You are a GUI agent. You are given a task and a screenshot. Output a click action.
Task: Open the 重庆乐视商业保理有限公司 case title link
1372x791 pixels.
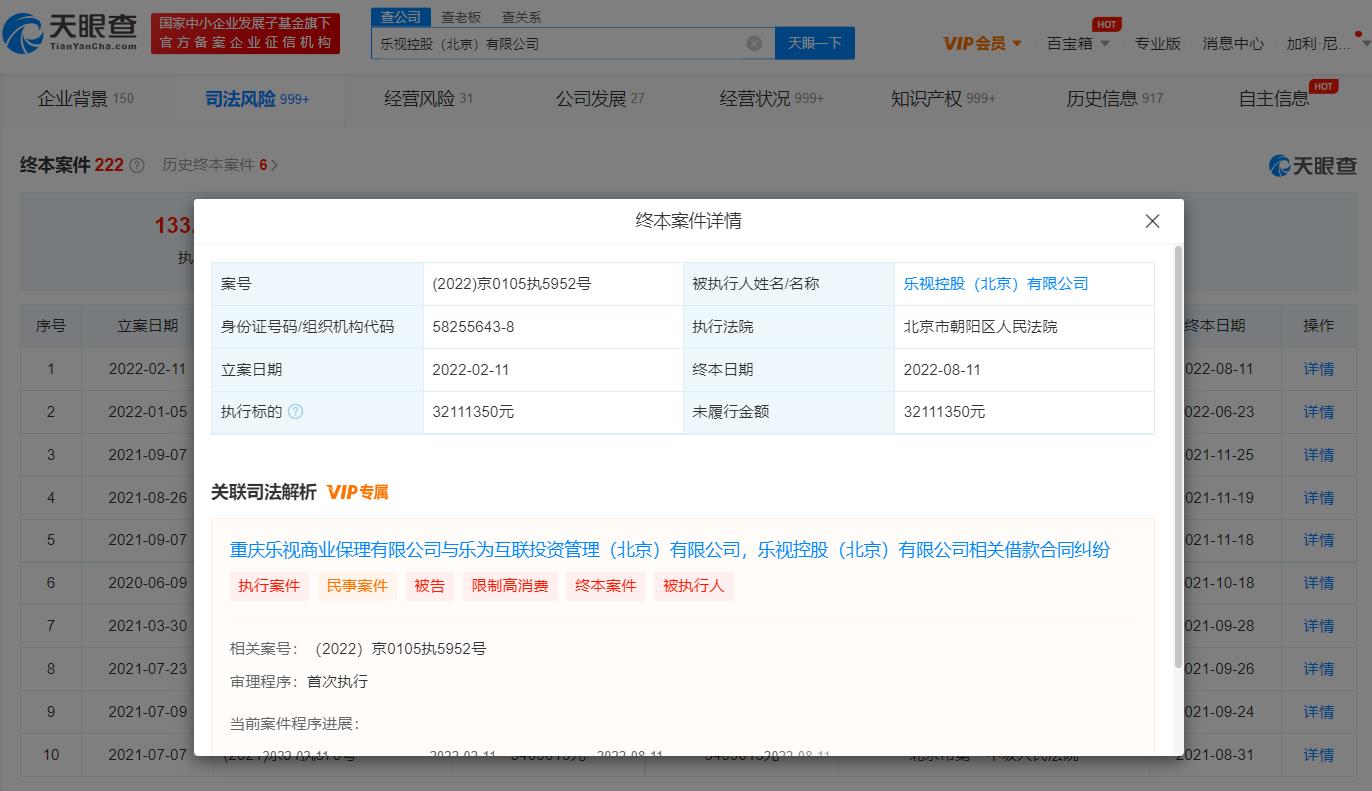tap(670, 549)
